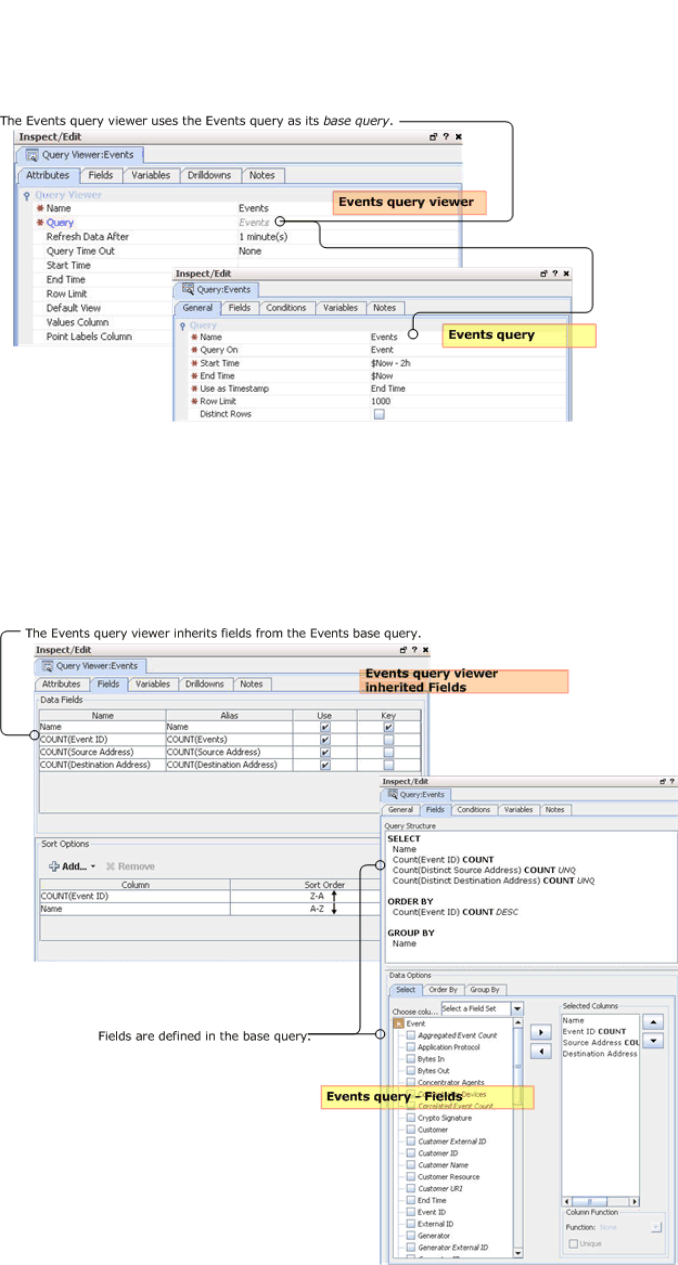This screenshot has width=678, height=1265.
Task: Select the Generator External ID tree item
Action: point(452,1247)
